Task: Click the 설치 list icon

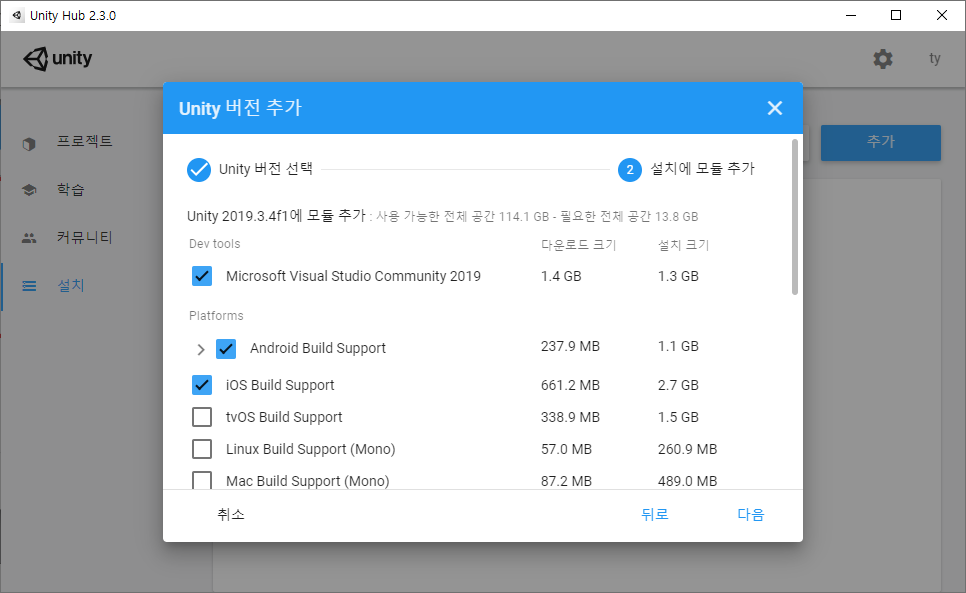Action: pyautogui.click(x=29, y=286)
